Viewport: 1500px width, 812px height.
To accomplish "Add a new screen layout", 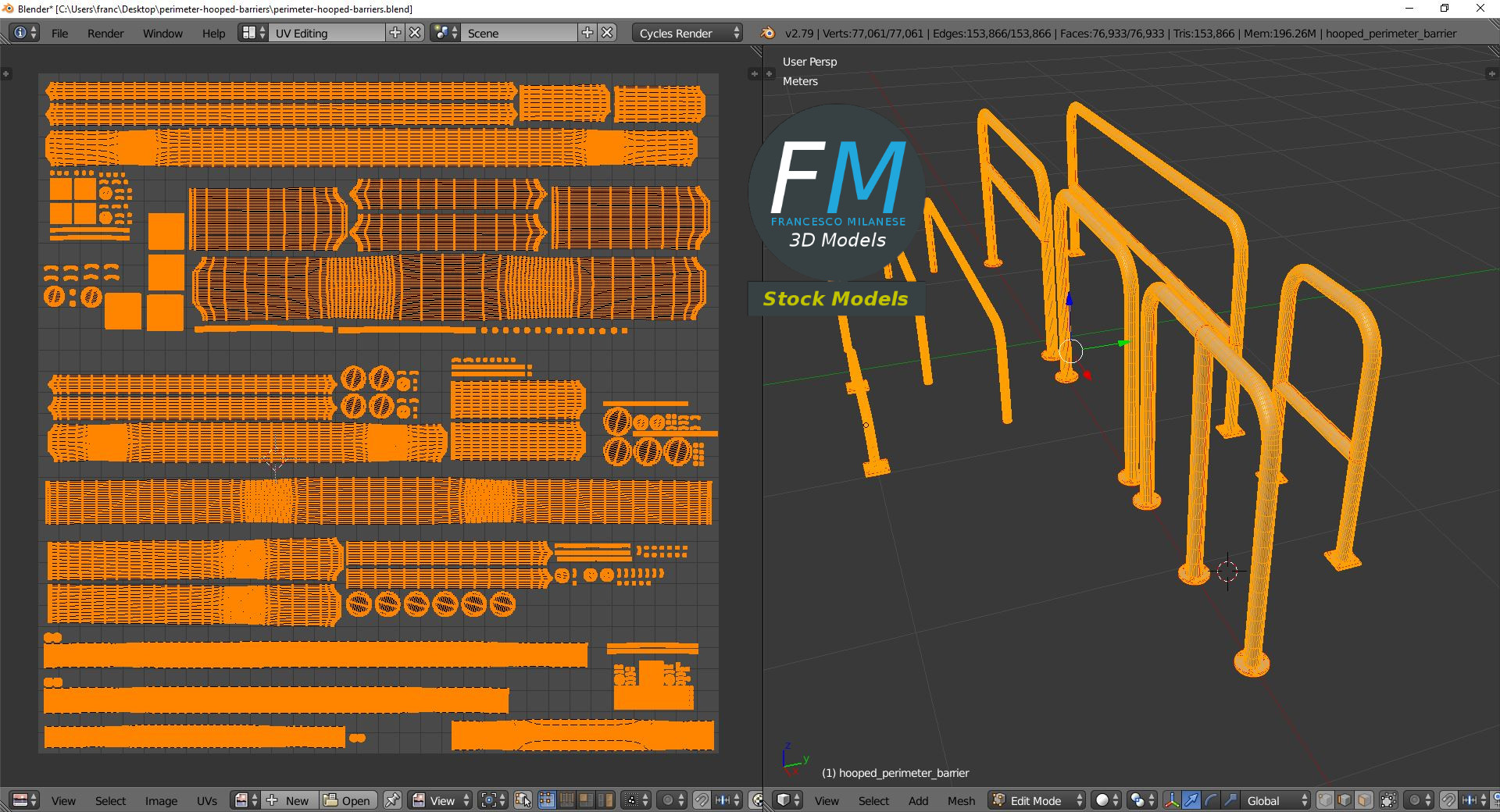I will [395, 33].
